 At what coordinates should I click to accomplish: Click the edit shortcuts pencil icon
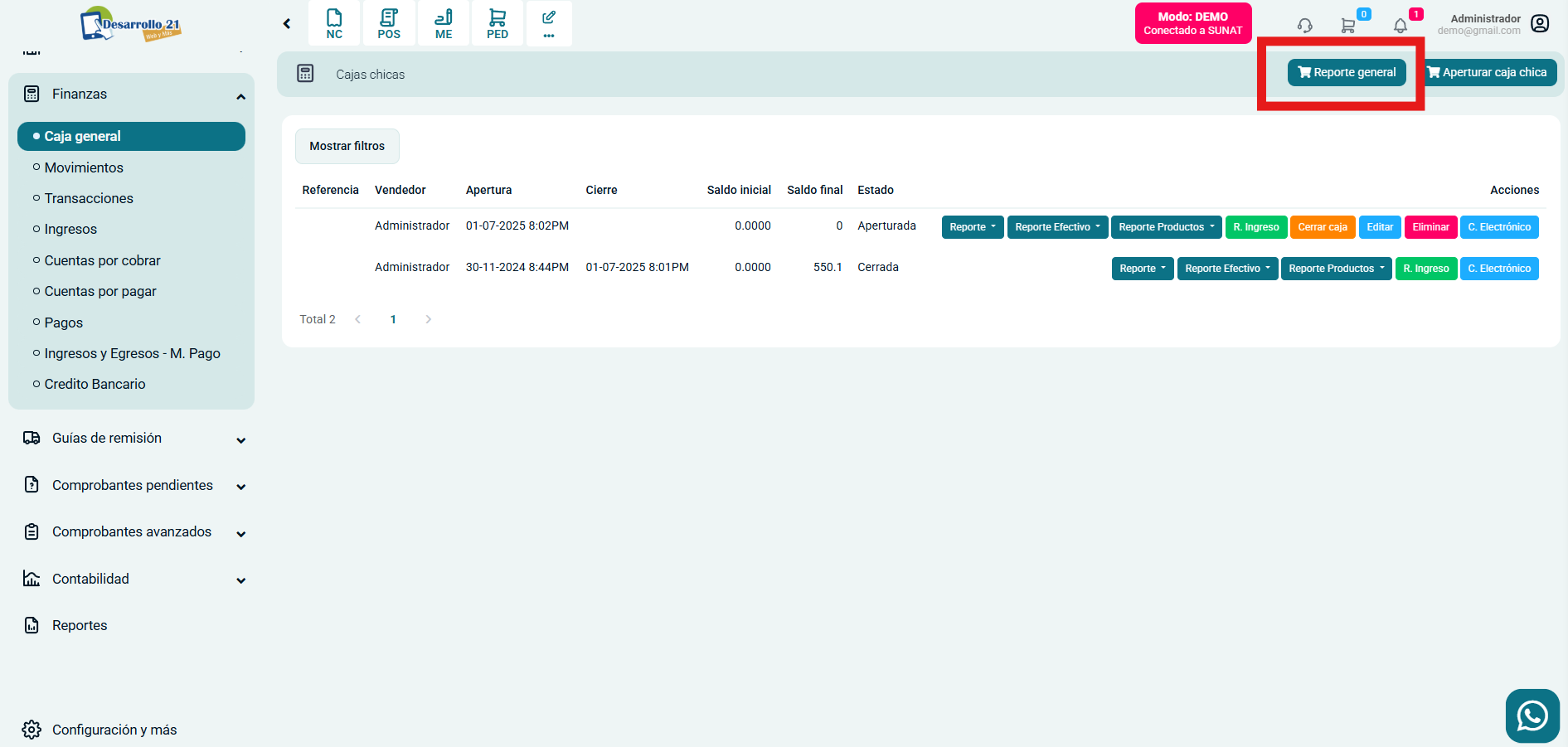click(549, 23)
